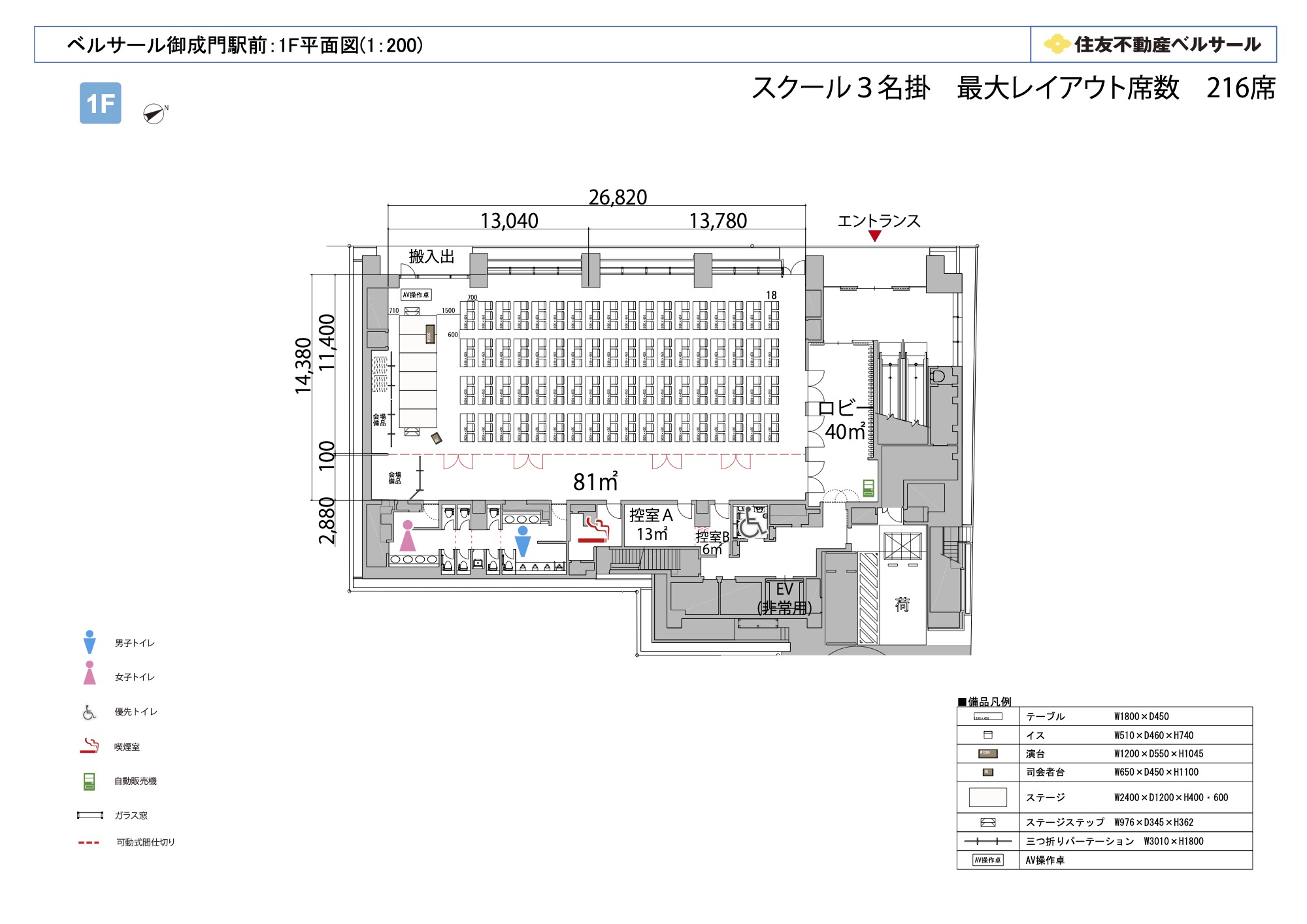Image resolution: width=1307 pixels, height=924 pixels.
Task: Click the stage rectangle symbol in equipment legend
Action: pos(987,797)
